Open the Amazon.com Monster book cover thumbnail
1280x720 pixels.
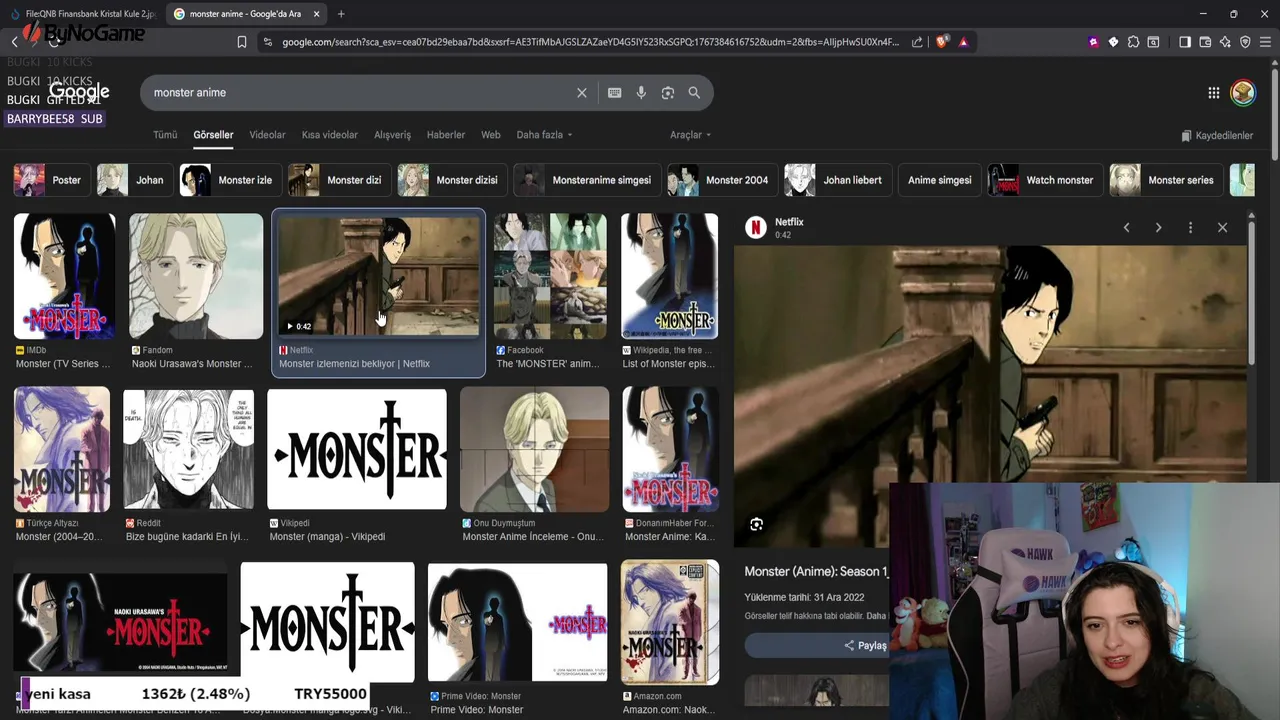[669, 622]
